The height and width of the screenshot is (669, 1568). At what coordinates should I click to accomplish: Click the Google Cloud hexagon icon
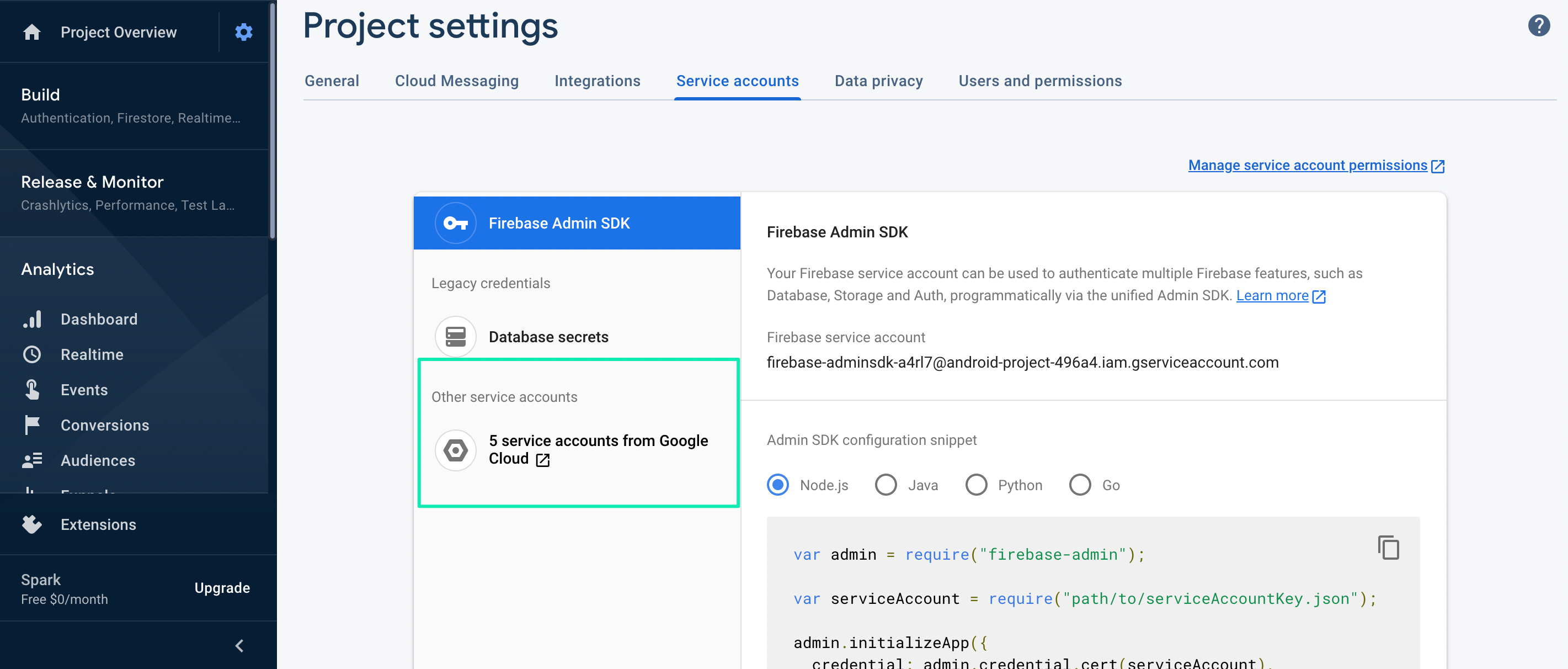[x=455, y=450]
